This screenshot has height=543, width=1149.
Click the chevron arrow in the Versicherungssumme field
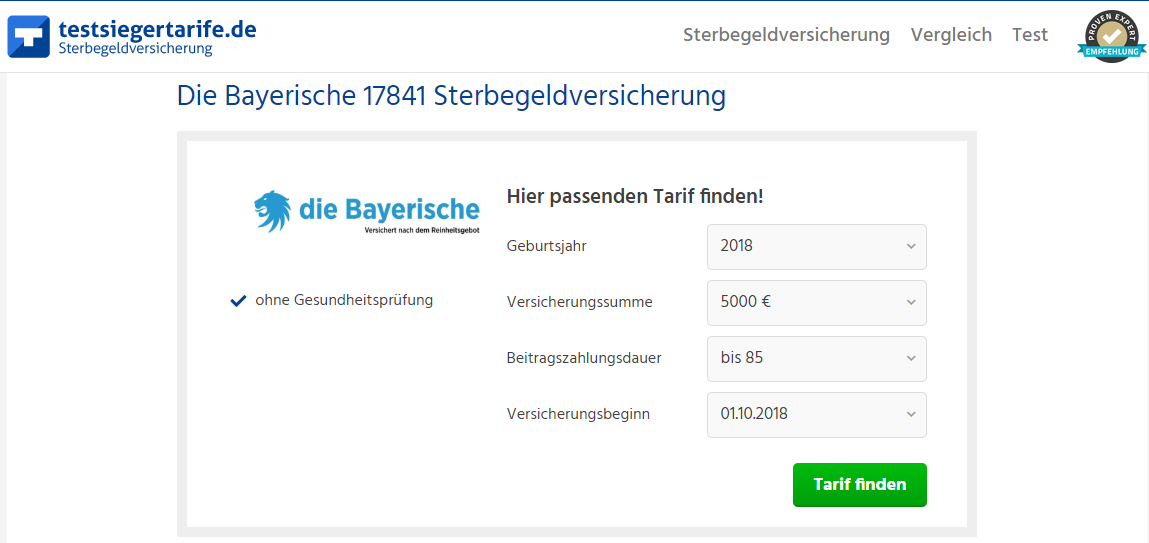pyautogui.click(x=911, y=303)
